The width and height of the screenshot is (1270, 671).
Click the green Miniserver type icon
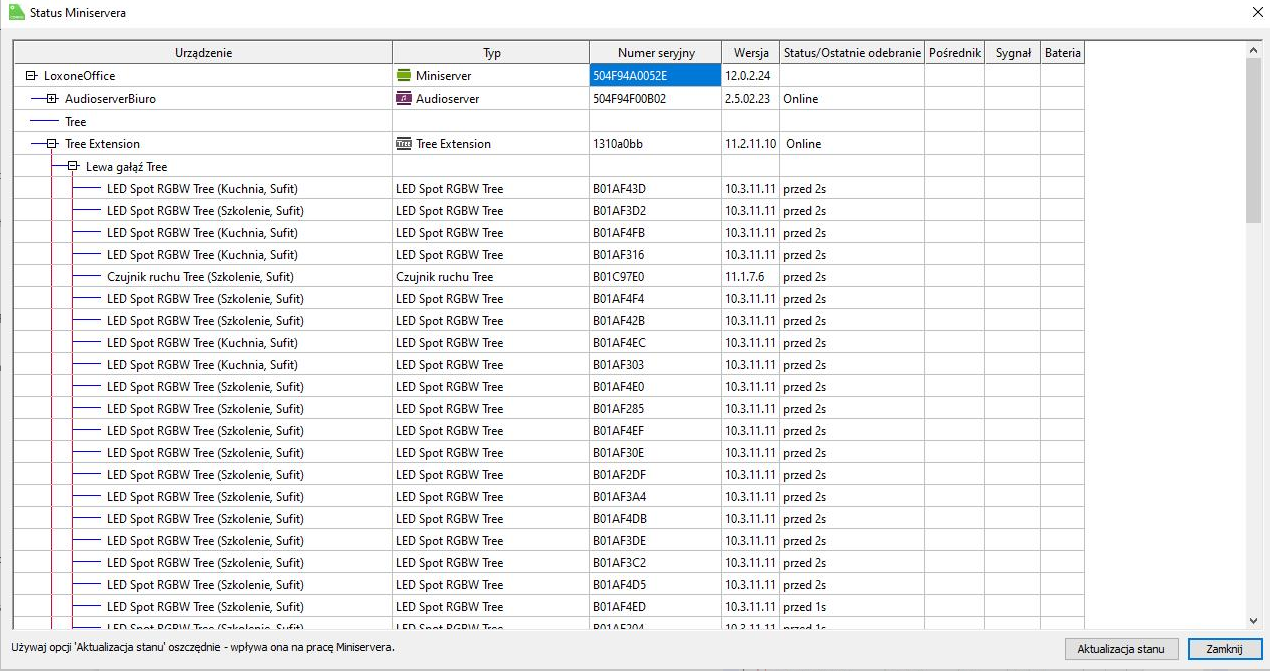pos(404,75)
